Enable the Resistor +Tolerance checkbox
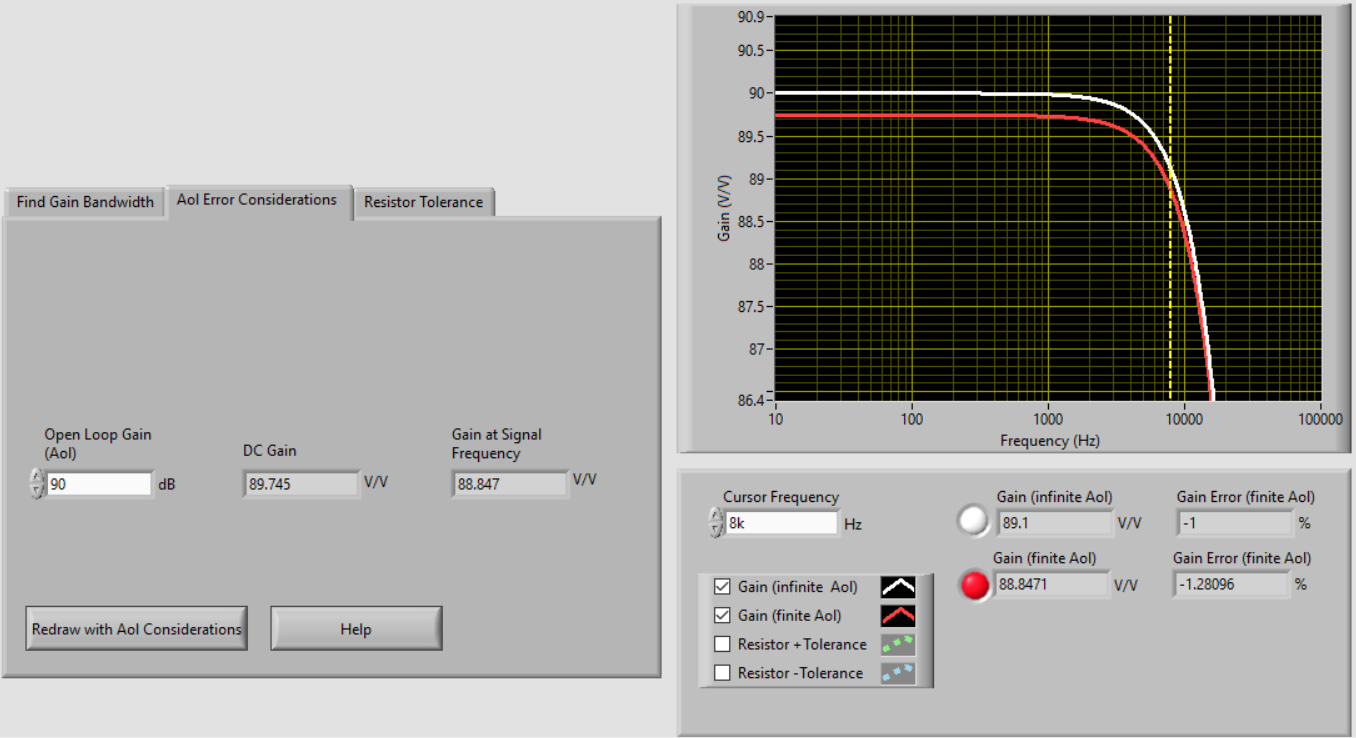Viewport: 1356px width, 738px height. [722, 645]
